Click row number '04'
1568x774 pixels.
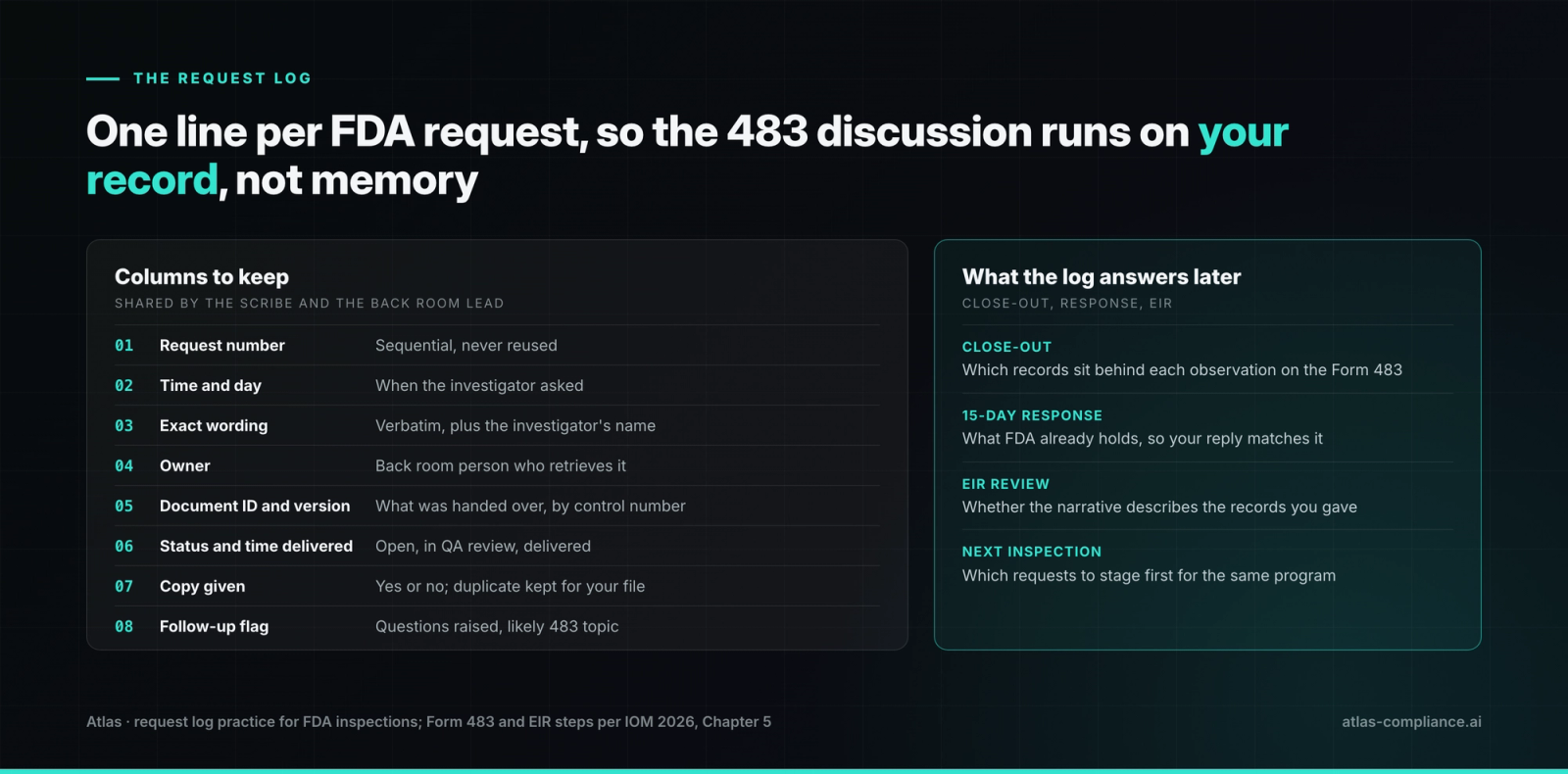pos(123,465)
